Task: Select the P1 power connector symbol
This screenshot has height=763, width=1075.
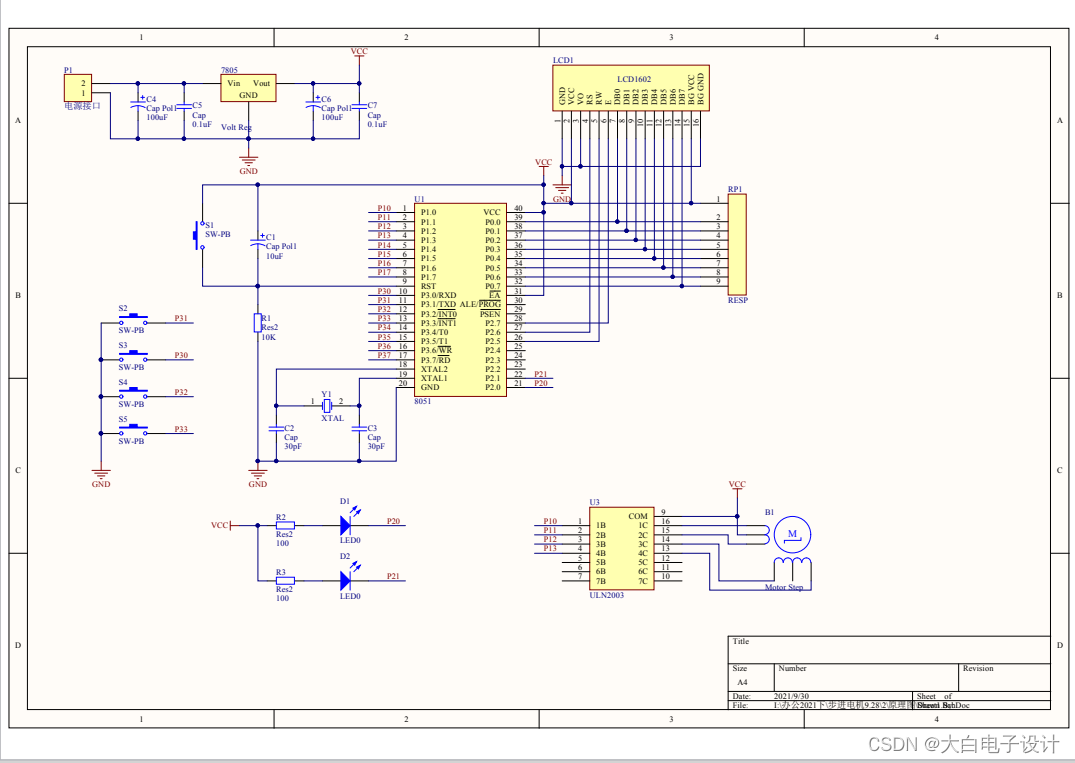Action: click(x=77, y=88)
